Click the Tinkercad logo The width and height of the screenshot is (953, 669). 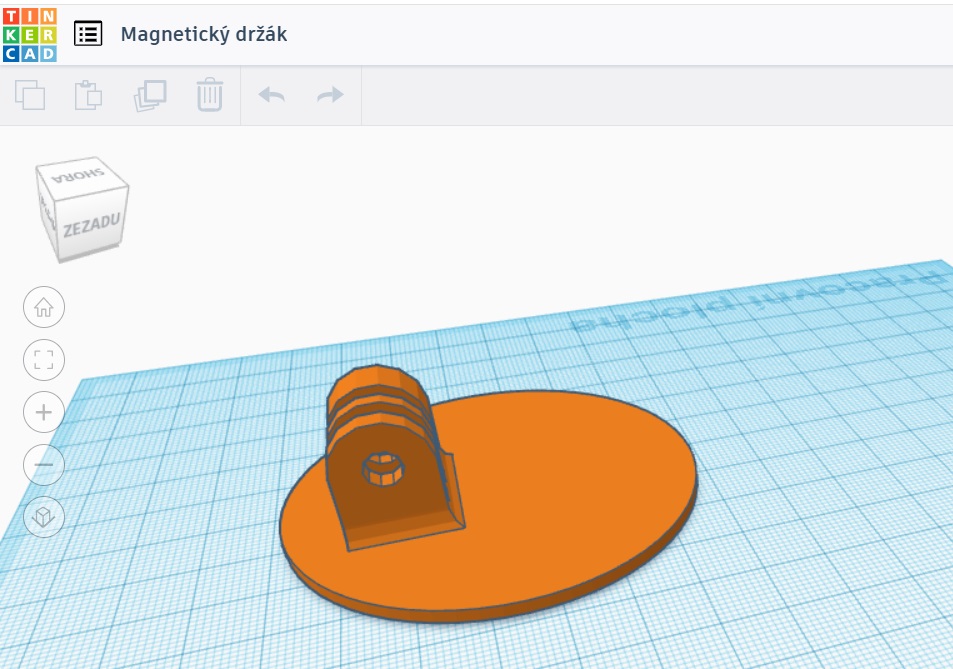31,33
